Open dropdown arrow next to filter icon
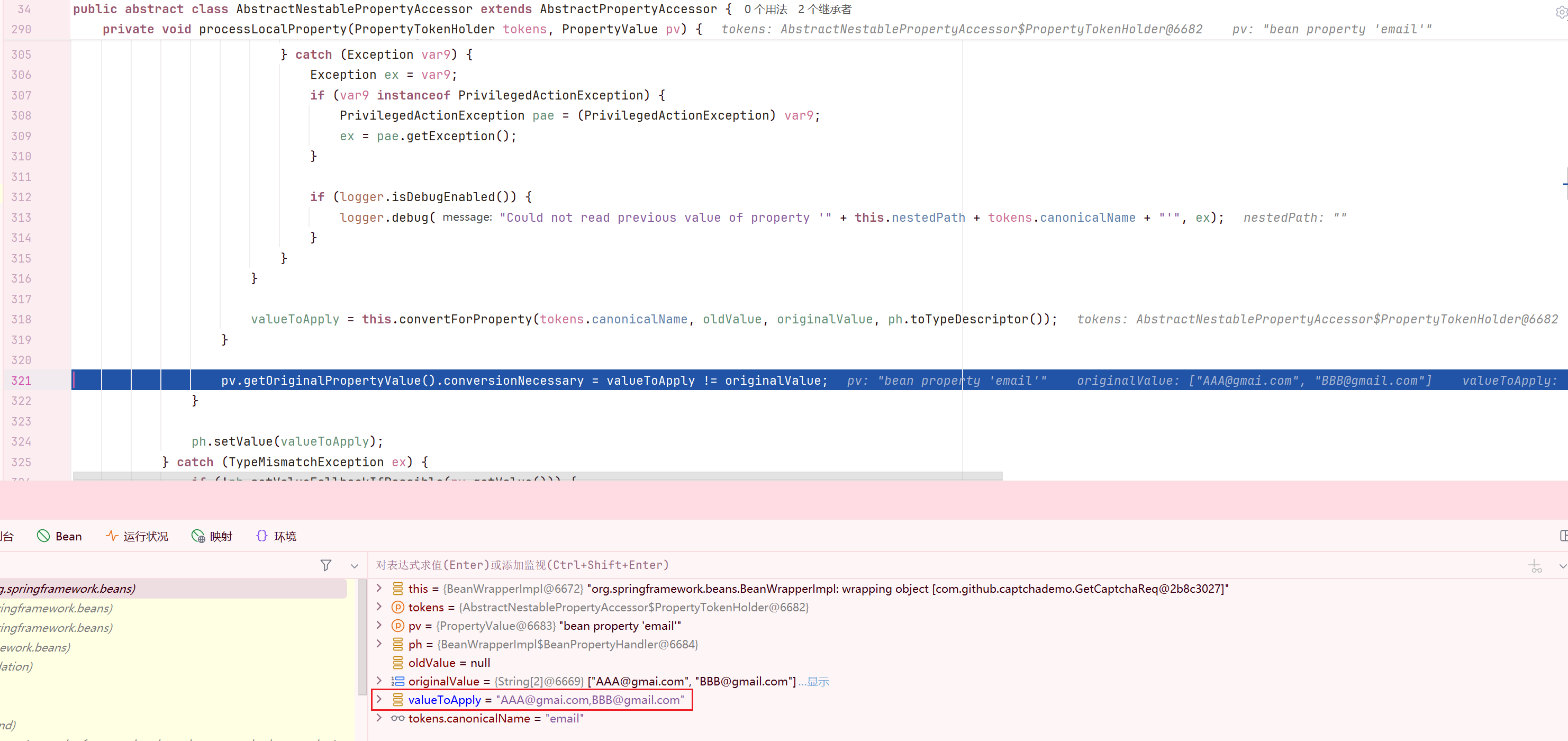This screenshot has height=741, width=1568. [x=354, y=566]
